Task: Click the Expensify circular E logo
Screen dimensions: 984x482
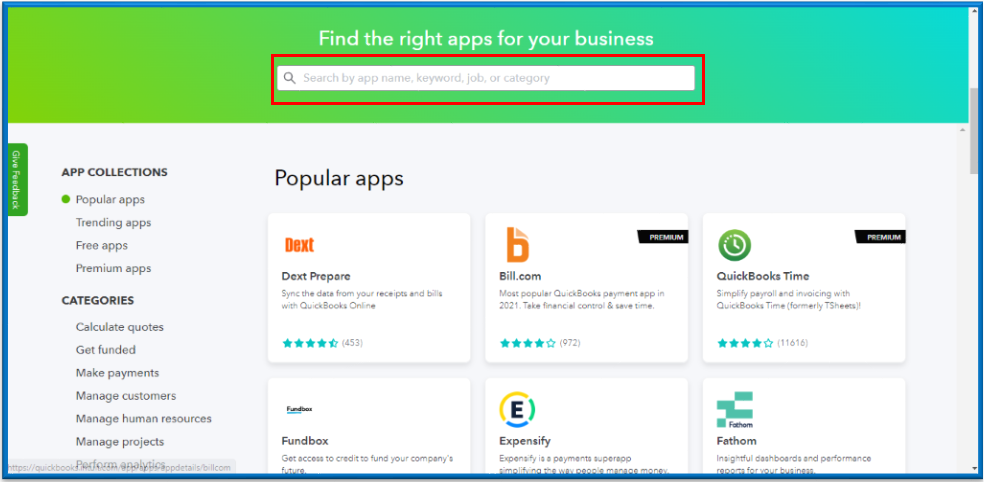Action: pyautogui.click(x=518, y=410)
